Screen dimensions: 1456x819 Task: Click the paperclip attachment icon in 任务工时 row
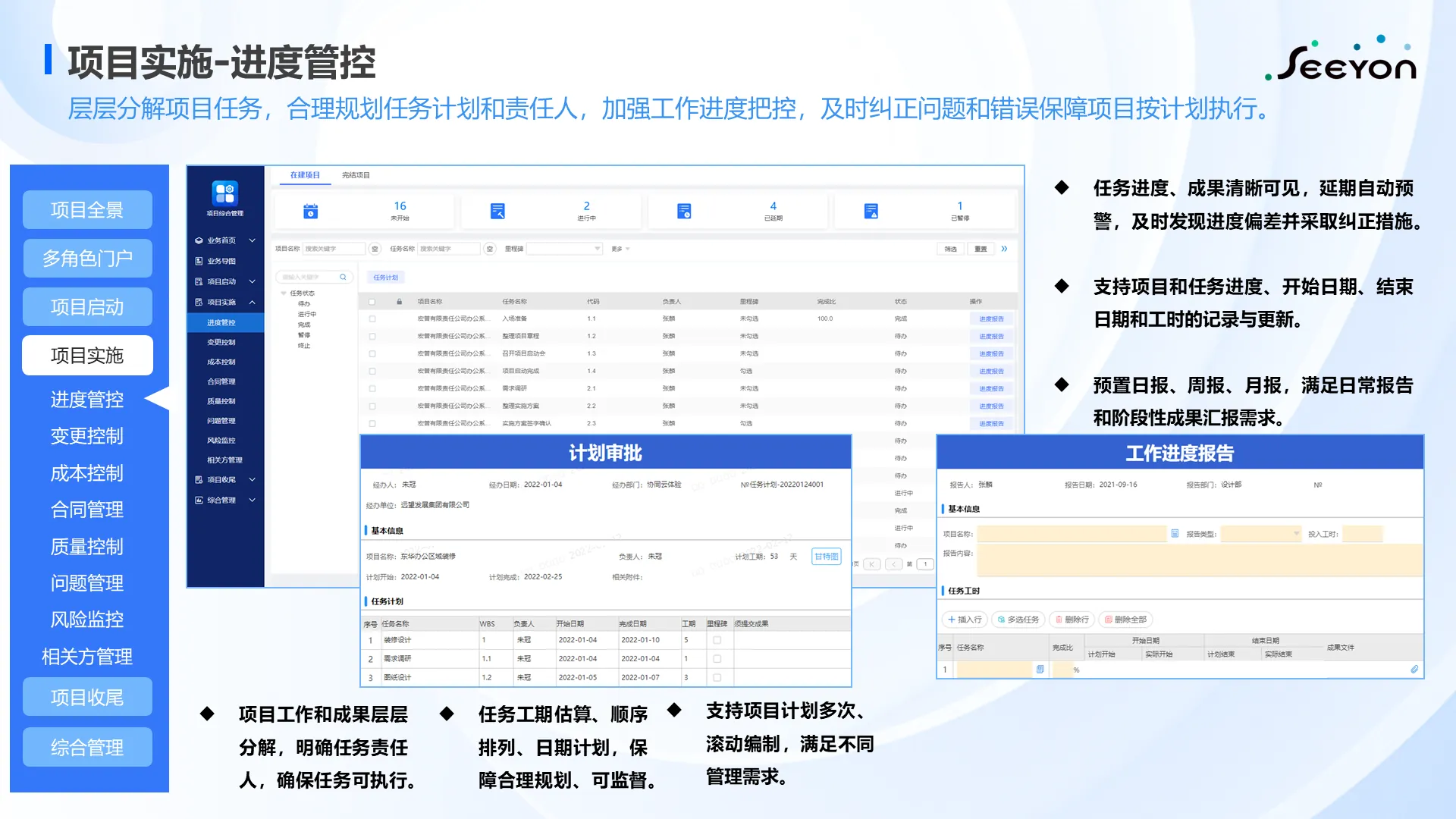click(1414, 670)
